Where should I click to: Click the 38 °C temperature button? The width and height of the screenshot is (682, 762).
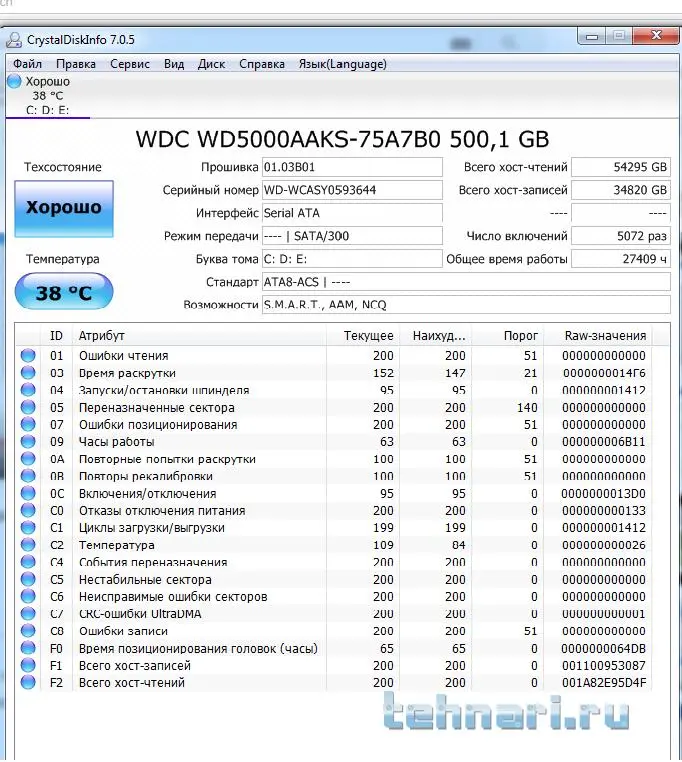point(64,292)
